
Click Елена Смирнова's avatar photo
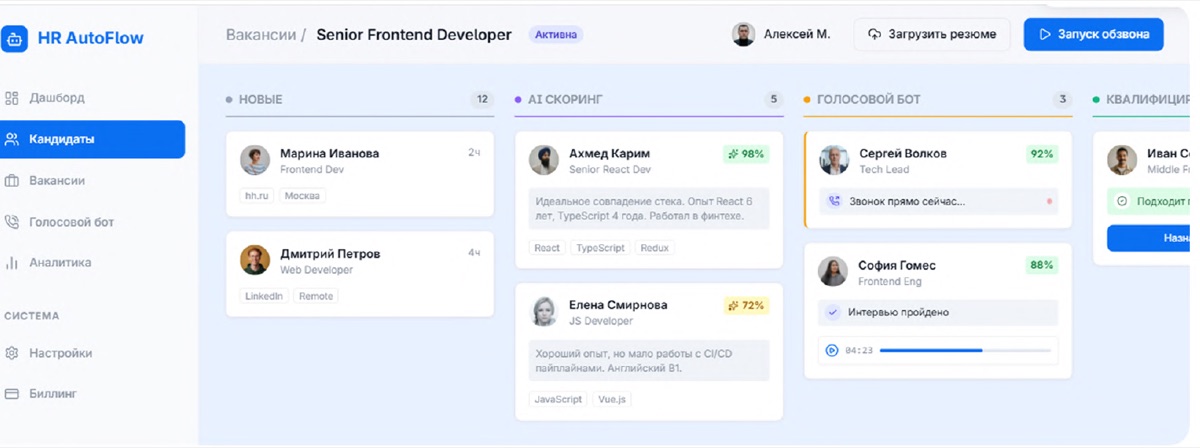click(x=544, y=311)
